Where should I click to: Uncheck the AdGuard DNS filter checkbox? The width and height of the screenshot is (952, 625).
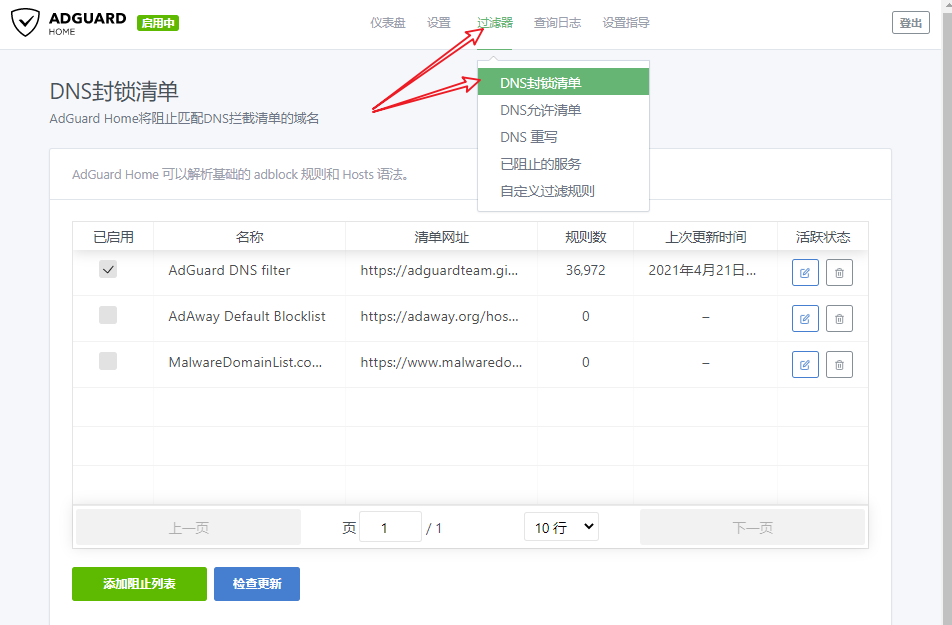coord(108,269)
